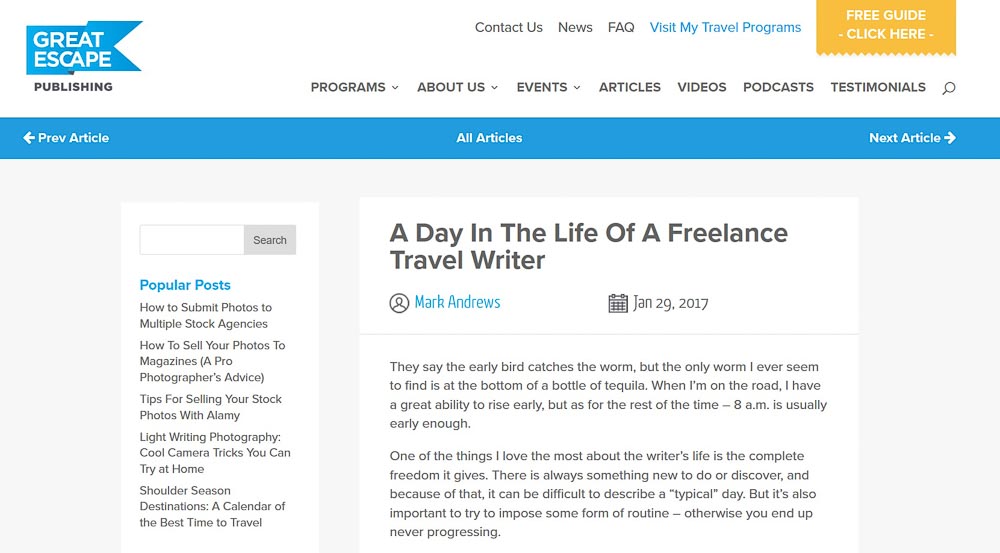Open the Videos menu item
Screen dimensions: 1000x553
click(x=702, y=87)
